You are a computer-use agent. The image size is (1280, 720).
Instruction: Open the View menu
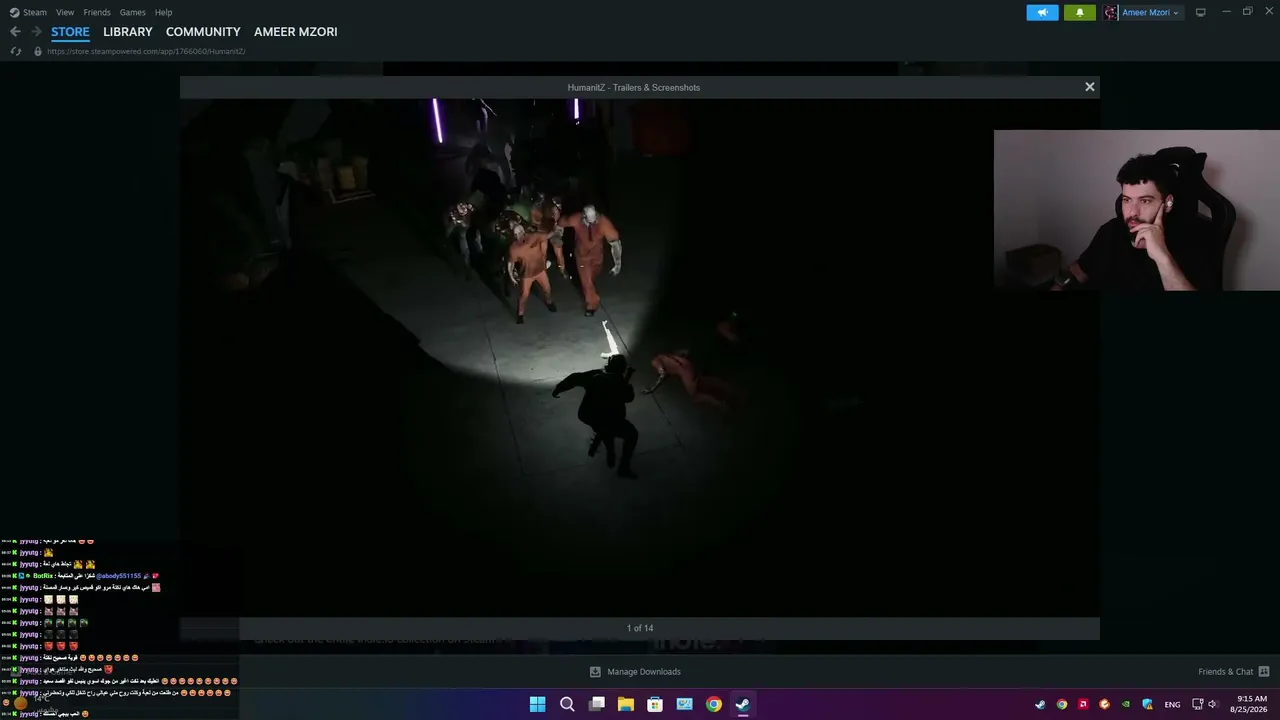pyautogui.click(x=65, y=12)
